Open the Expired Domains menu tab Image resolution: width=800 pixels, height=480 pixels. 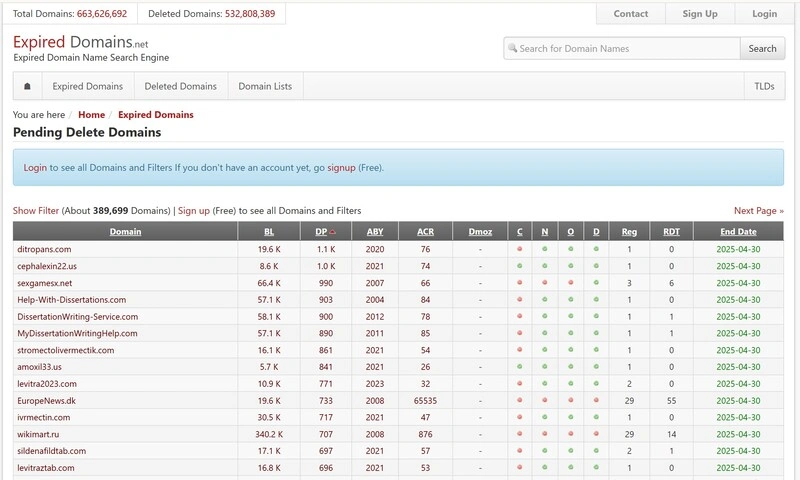pos(88,86)
